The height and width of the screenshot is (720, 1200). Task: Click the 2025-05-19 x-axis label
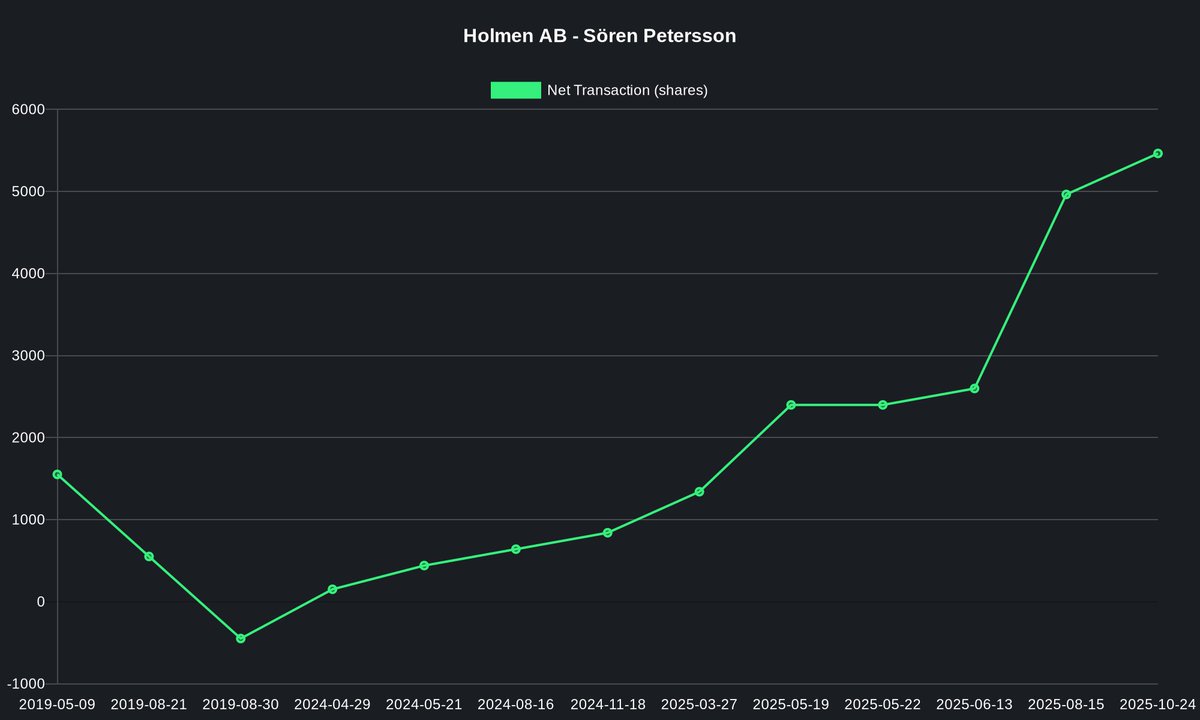[x=791, y=704]
